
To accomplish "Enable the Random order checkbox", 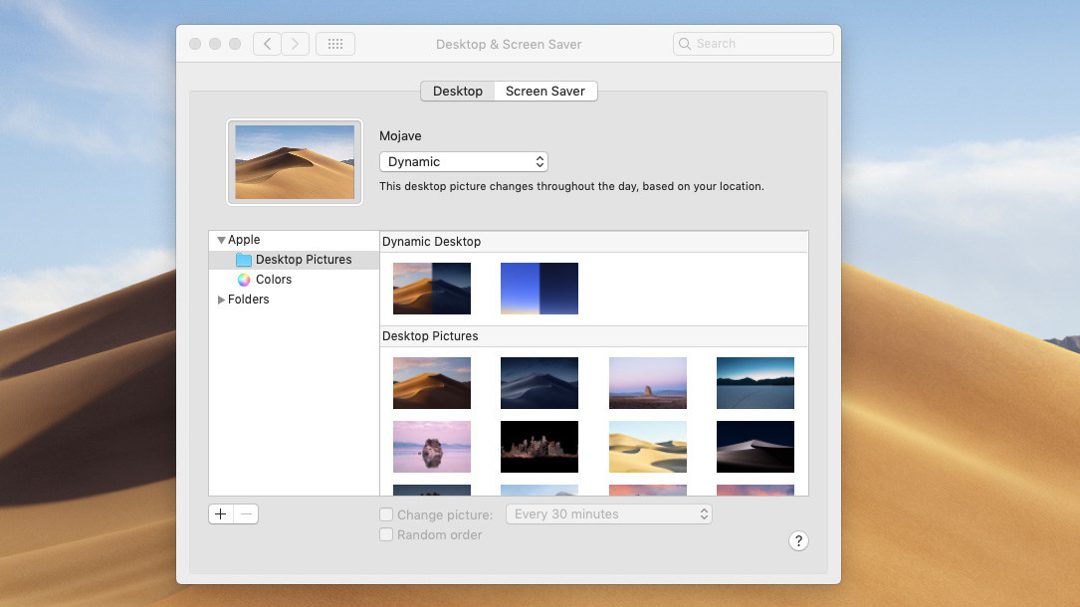I will (x=386, y=535).
